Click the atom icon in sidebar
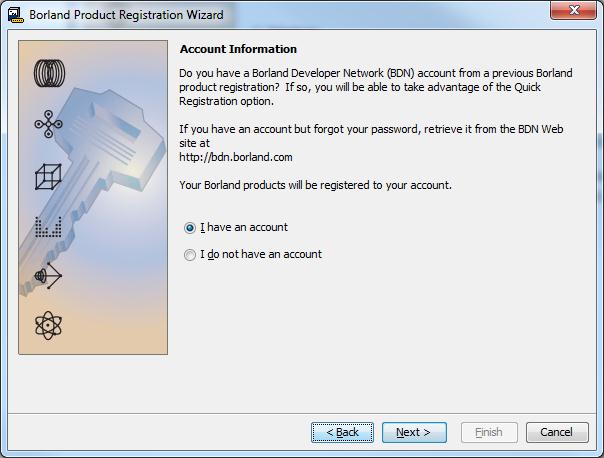The height and width of the screenshot is (458, 604). (48, 324)
